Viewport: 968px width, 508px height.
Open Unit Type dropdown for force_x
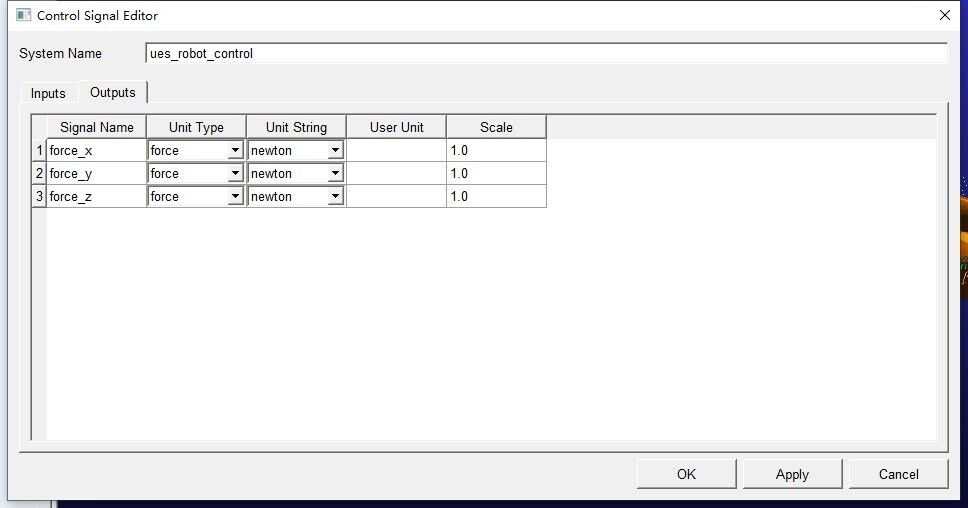pos(235,150)
